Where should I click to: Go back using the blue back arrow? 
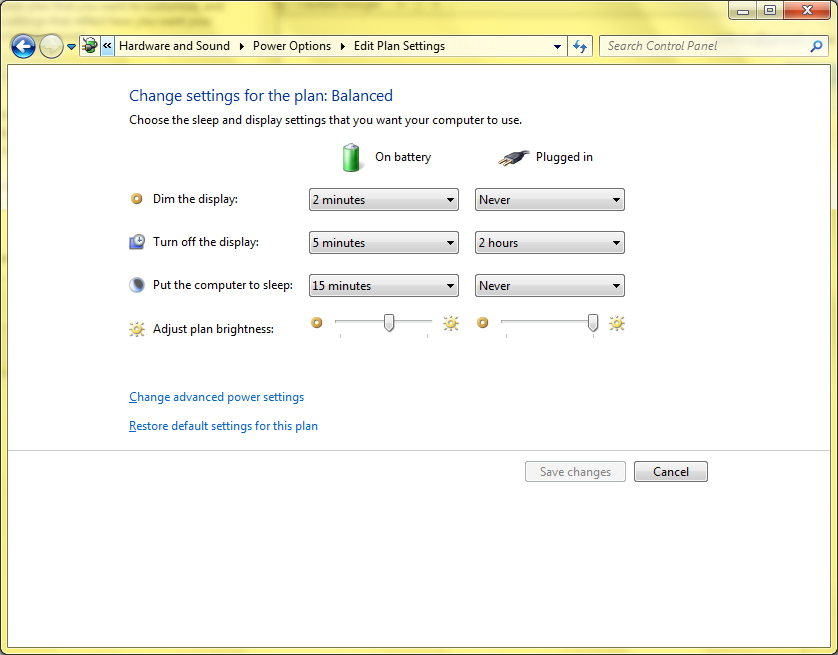24,46
